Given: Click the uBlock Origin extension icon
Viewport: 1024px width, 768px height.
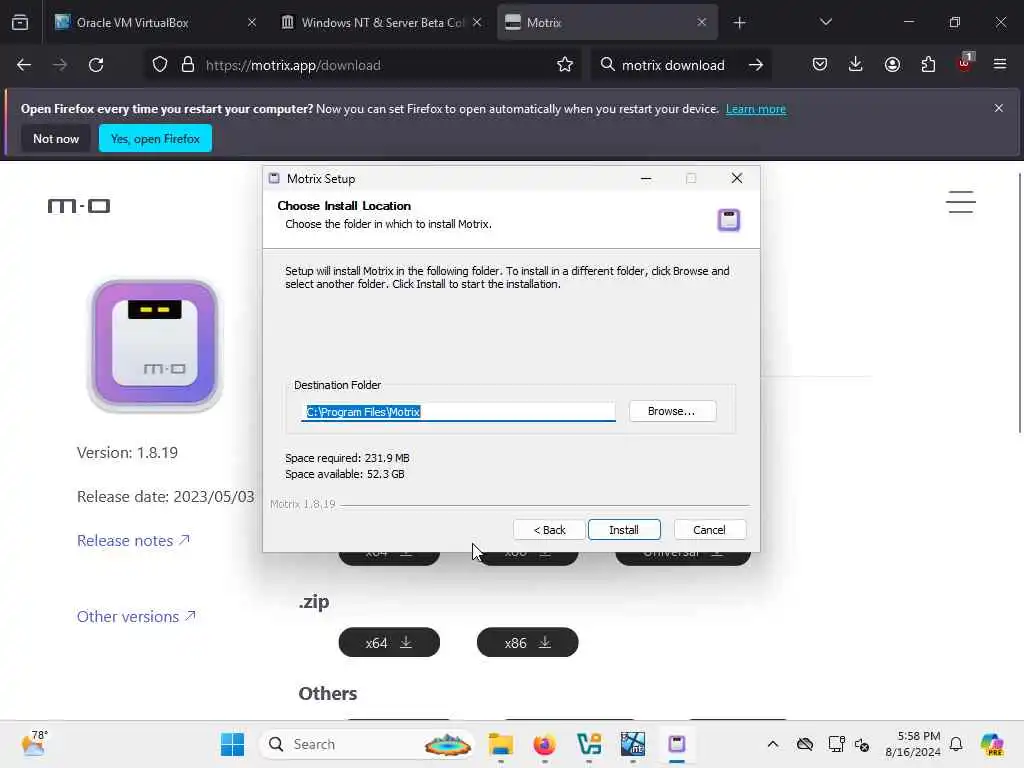Looking at the screenshot, I should 965,63.
